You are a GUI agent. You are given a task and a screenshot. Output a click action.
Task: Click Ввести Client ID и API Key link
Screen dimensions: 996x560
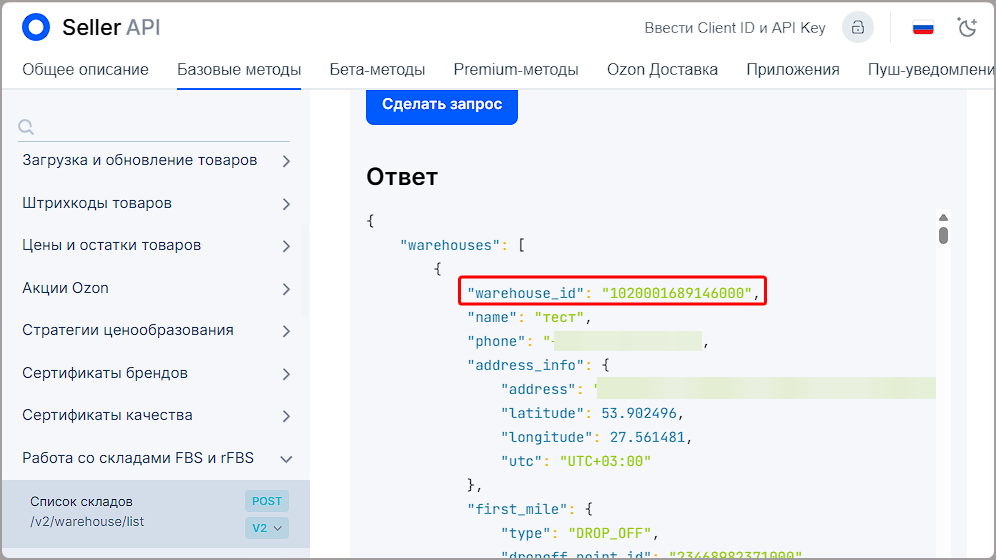tap(735, 28)
